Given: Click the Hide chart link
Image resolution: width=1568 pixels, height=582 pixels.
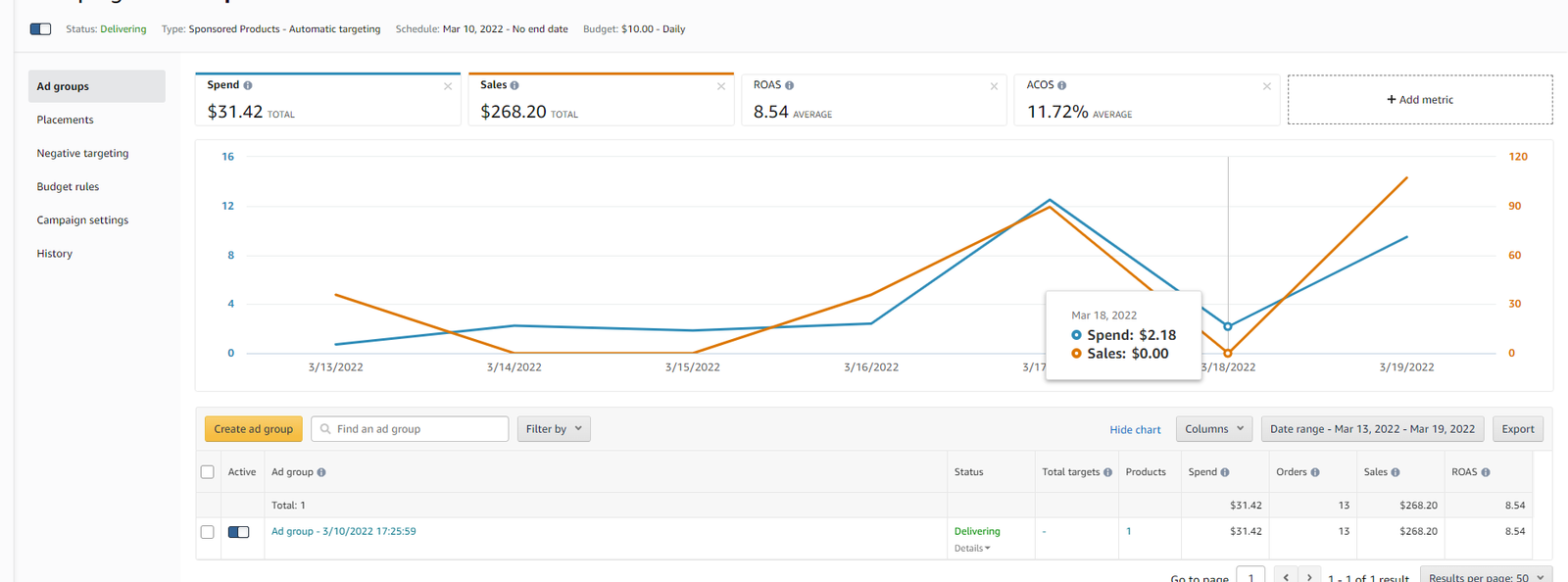Looking at the screenshot, I should click(1135, 430).
